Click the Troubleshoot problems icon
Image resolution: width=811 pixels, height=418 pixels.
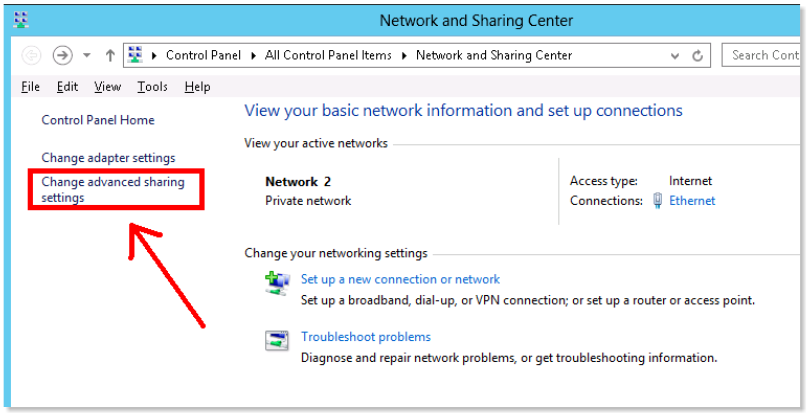point(277,341)
